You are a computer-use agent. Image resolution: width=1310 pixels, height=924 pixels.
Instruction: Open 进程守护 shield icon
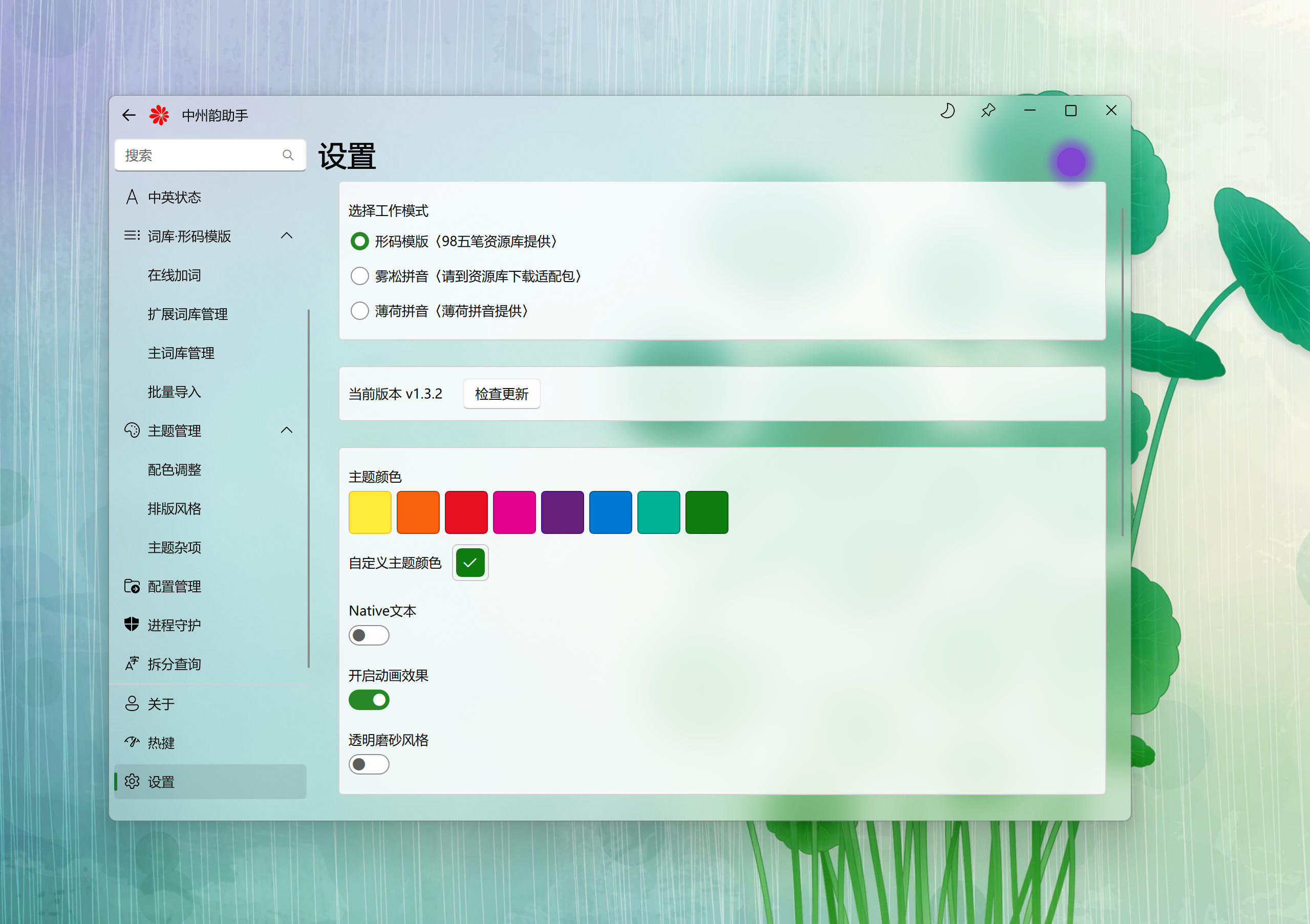point(132,625)
